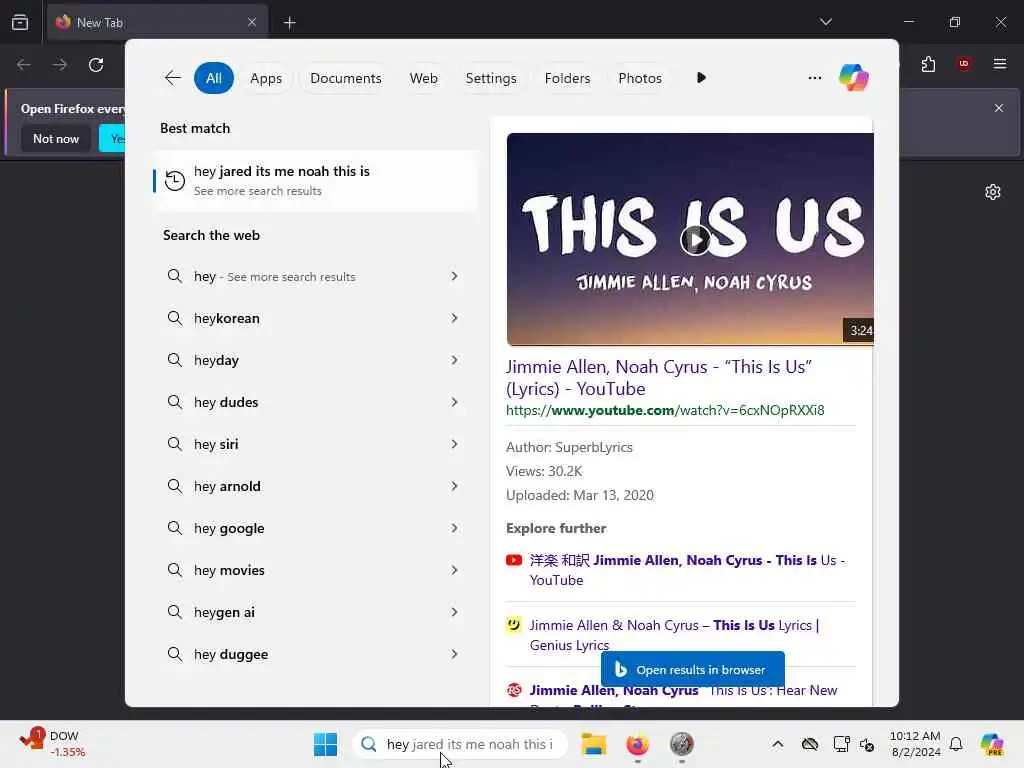Select the All filter tab
The width and height of the screenshot is (1024, 768).
coord(214,78)
